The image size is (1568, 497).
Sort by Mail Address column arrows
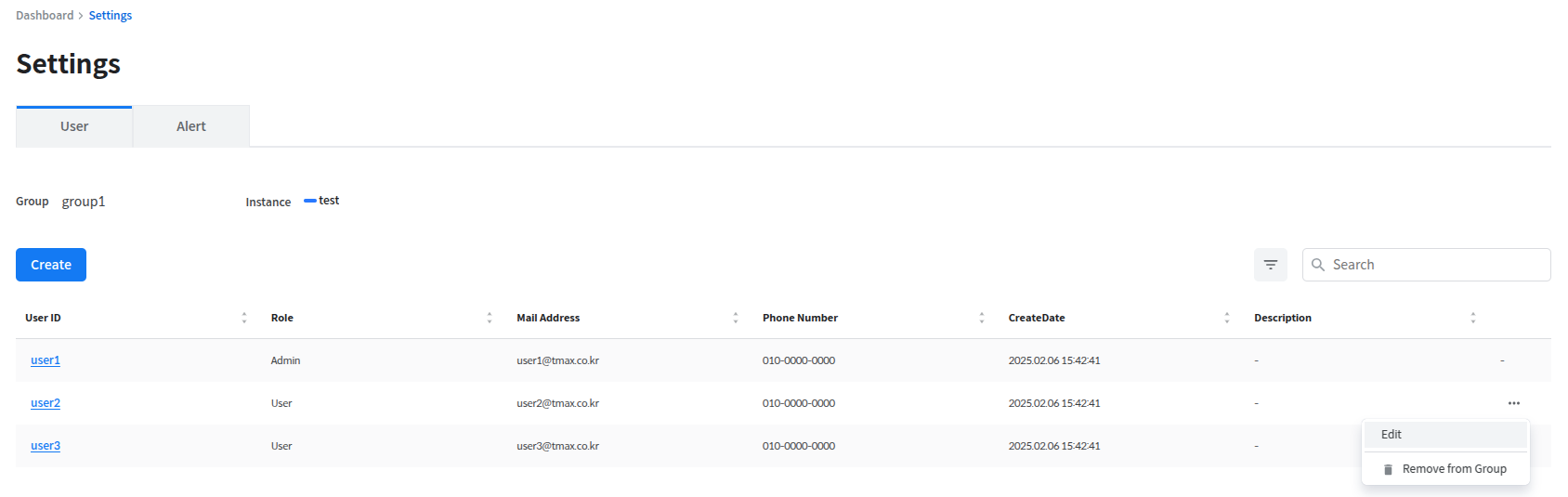pos(736,318)
